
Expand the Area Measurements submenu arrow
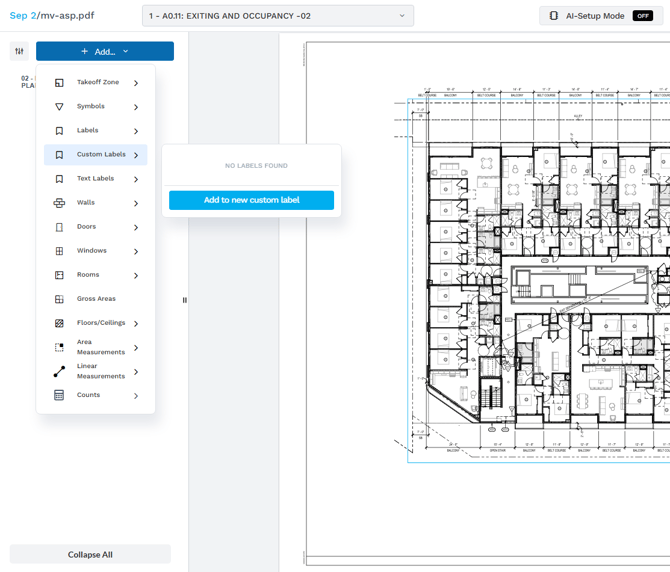point(136,348)
